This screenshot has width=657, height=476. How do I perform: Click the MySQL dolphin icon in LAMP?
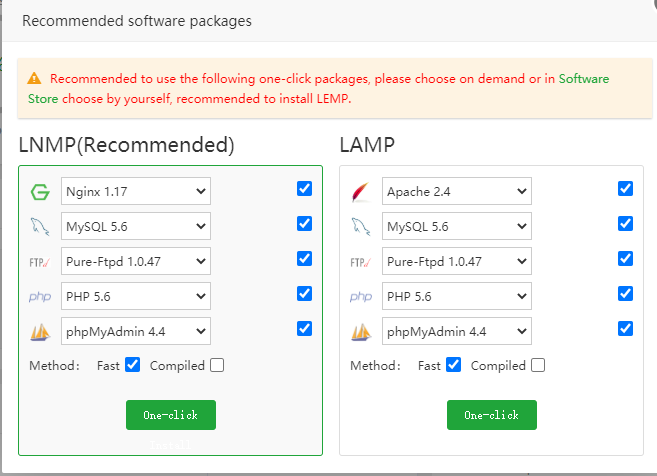[361, 227]
